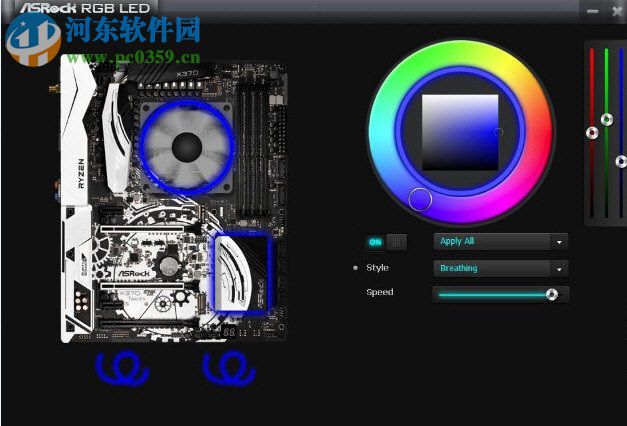Open the Apply All dropdown
Viewport: 627px width, 426px height.
[501, 242]
